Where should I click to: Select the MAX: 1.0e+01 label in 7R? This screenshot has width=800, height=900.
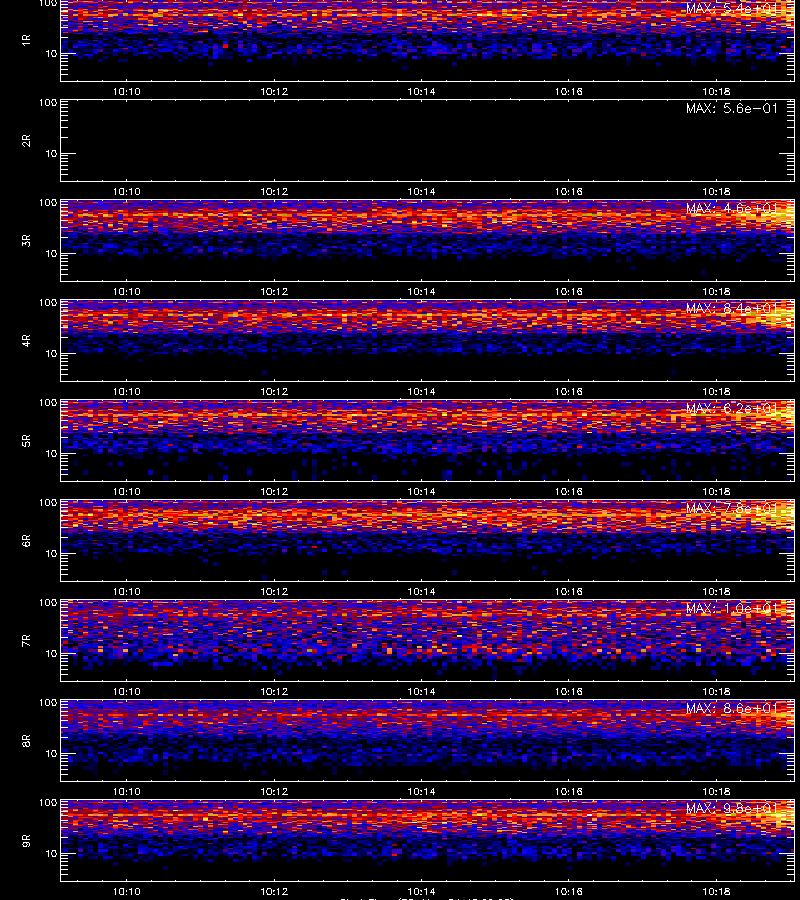732,608
